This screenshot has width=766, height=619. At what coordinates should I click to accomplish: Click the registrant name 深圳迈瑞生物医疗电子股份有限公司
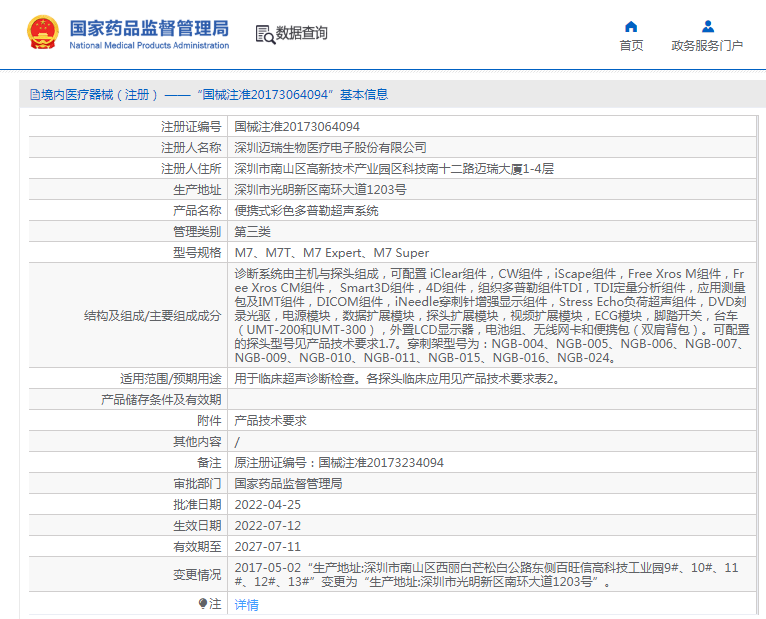[x=330, y=148]
